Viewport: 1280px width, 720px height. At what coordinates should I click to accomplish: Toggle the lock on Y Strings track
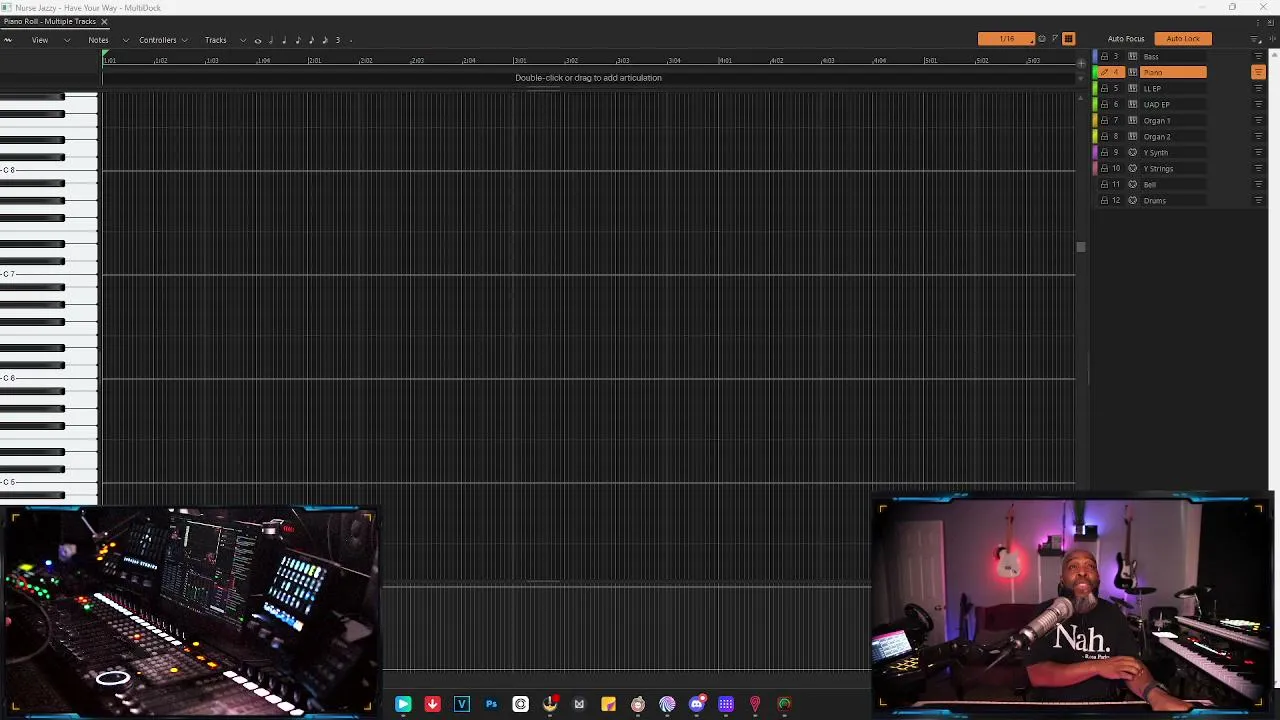pyautogui.click(x=1104, y=168)
